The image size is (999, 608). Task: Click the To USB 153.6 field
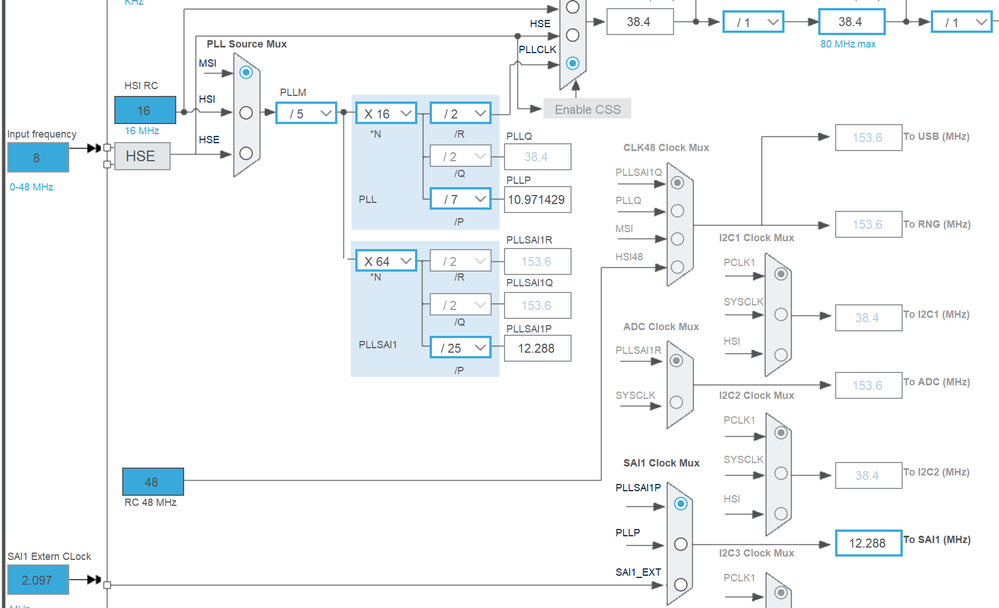coord(868,138)
